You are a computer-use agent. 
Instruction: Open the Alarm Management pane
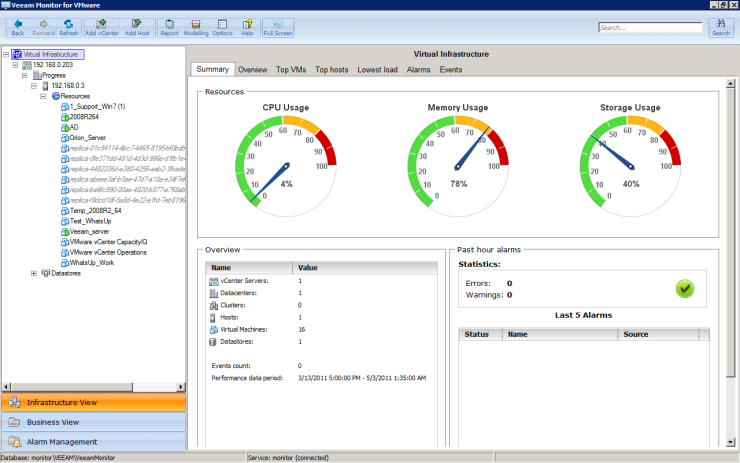93,442
